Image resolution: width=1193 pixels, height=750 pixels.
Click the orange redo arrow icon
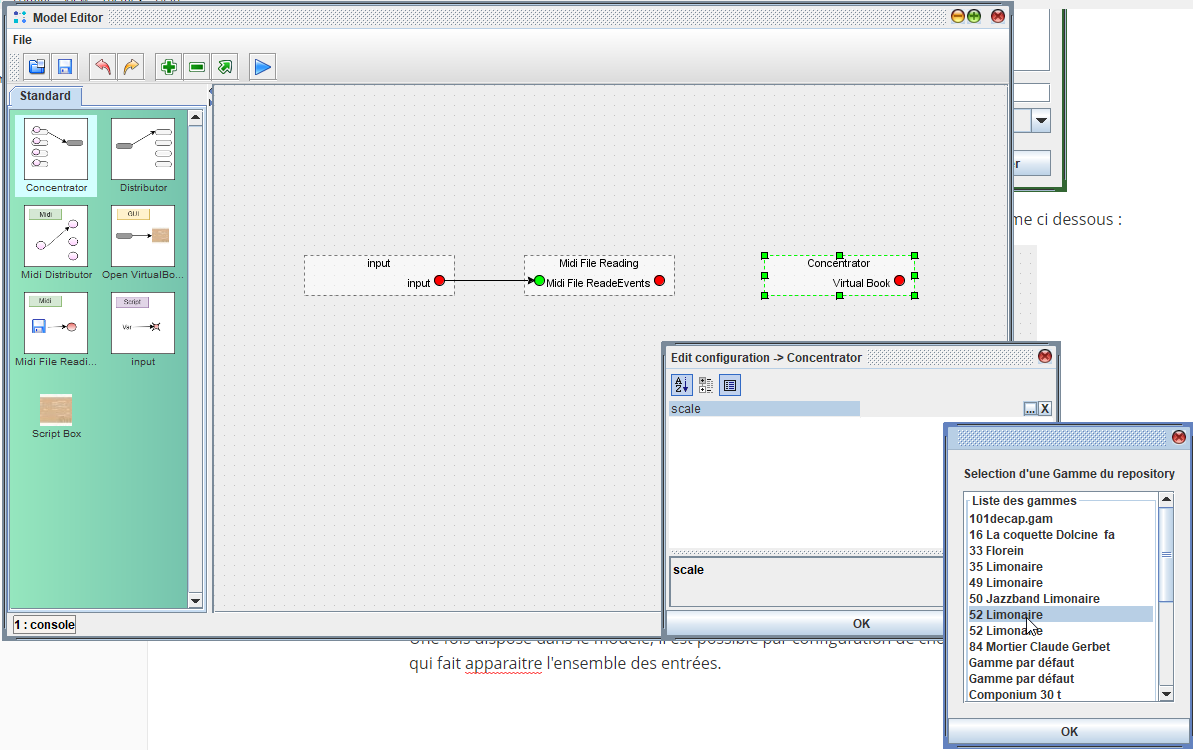click(130, 67)
